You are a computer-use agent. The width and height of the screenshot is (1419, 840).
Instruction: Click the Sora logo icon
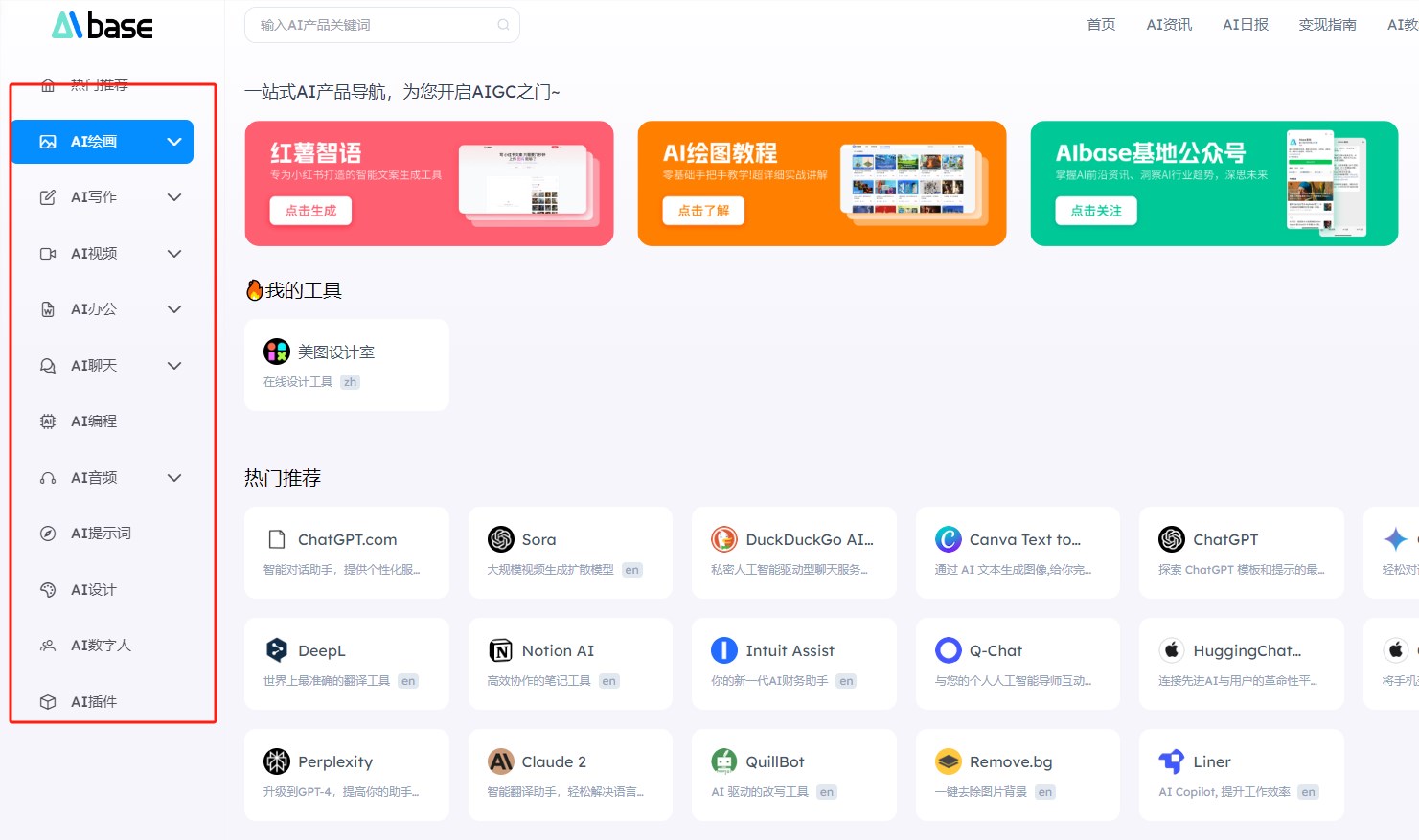point(501,539)
